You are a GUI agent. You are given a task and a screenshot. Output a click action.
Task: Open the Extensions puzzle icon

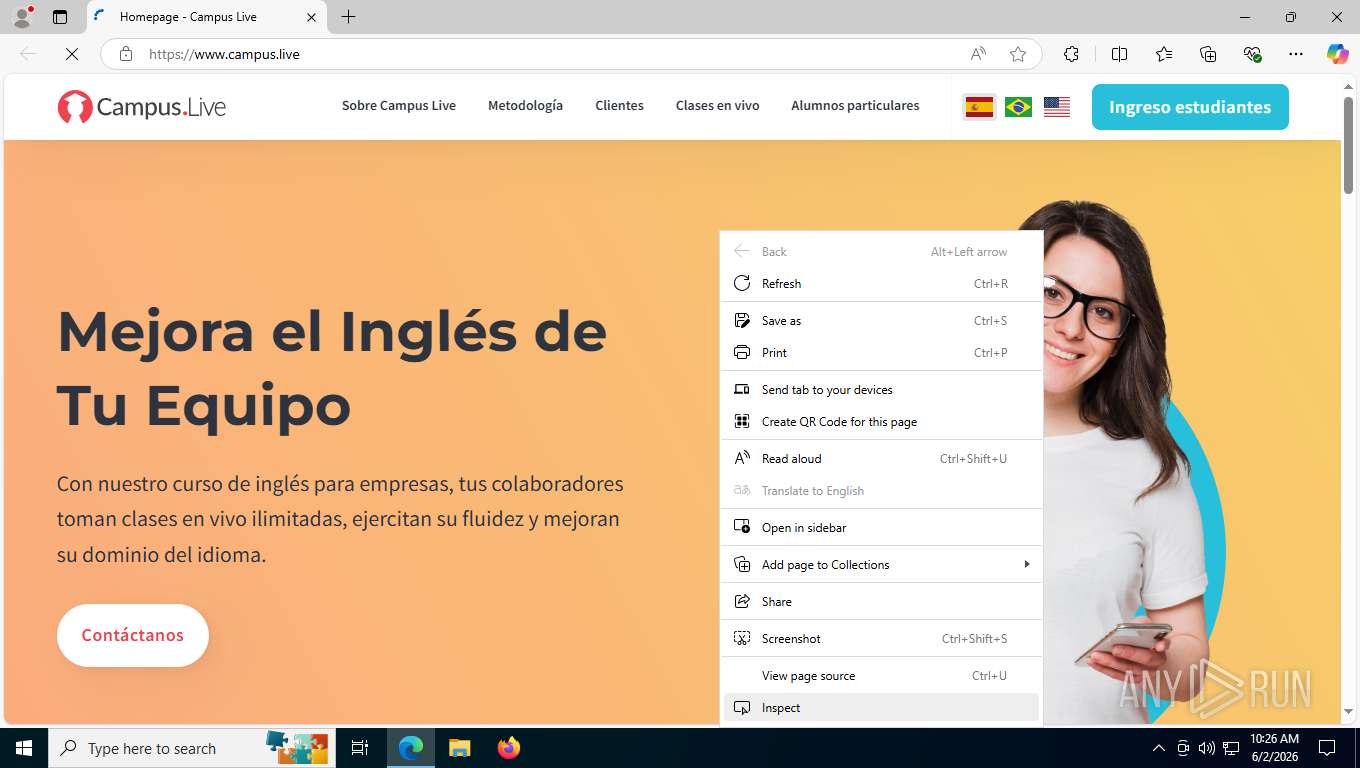coord(1071,54)
